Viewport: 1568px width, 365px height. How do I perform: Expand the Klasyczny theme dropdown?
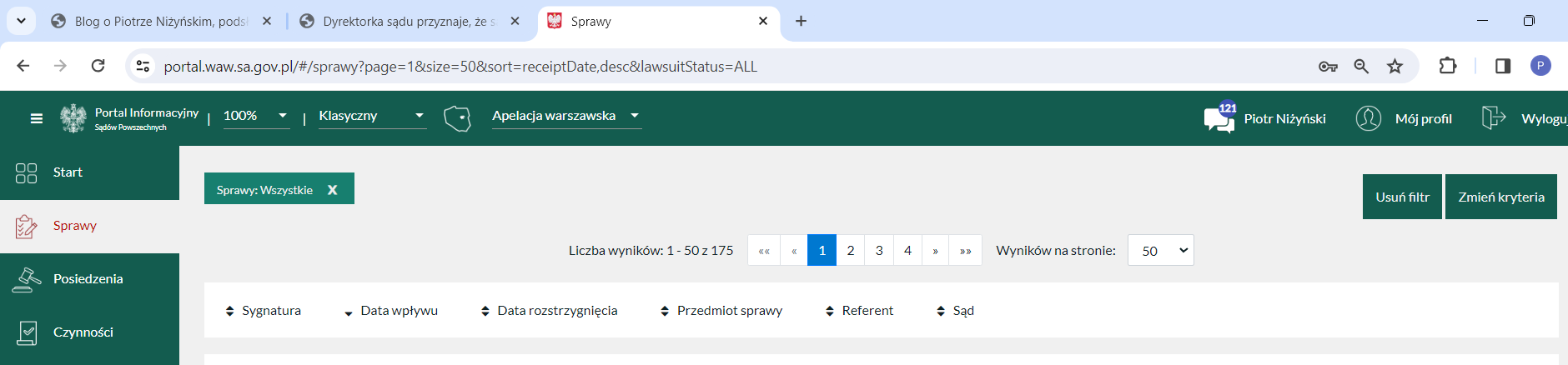[371, 116]
